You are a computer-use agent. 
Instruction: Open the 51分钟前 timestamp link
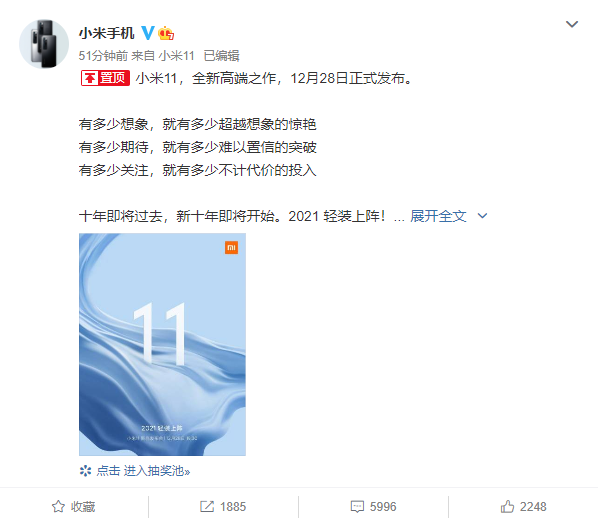coord(103,56)
